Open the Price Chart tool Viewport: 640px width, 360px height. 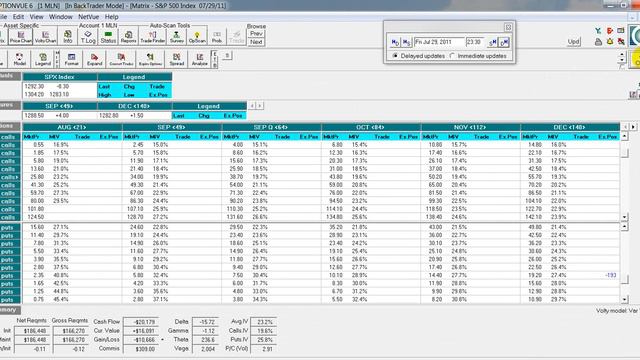coord(20,37)
